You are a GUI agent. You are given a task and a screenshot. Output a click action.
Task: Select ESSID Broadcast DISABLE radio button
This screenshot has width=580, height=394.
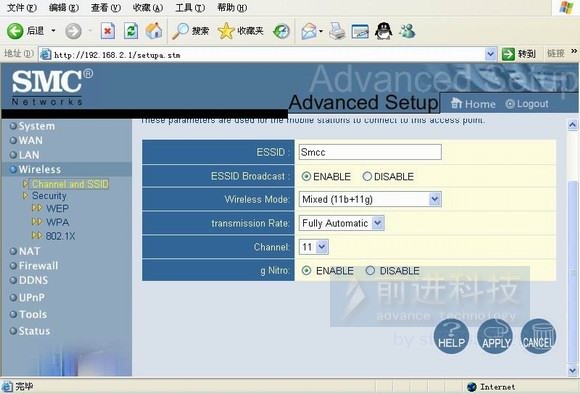point(367,176)
